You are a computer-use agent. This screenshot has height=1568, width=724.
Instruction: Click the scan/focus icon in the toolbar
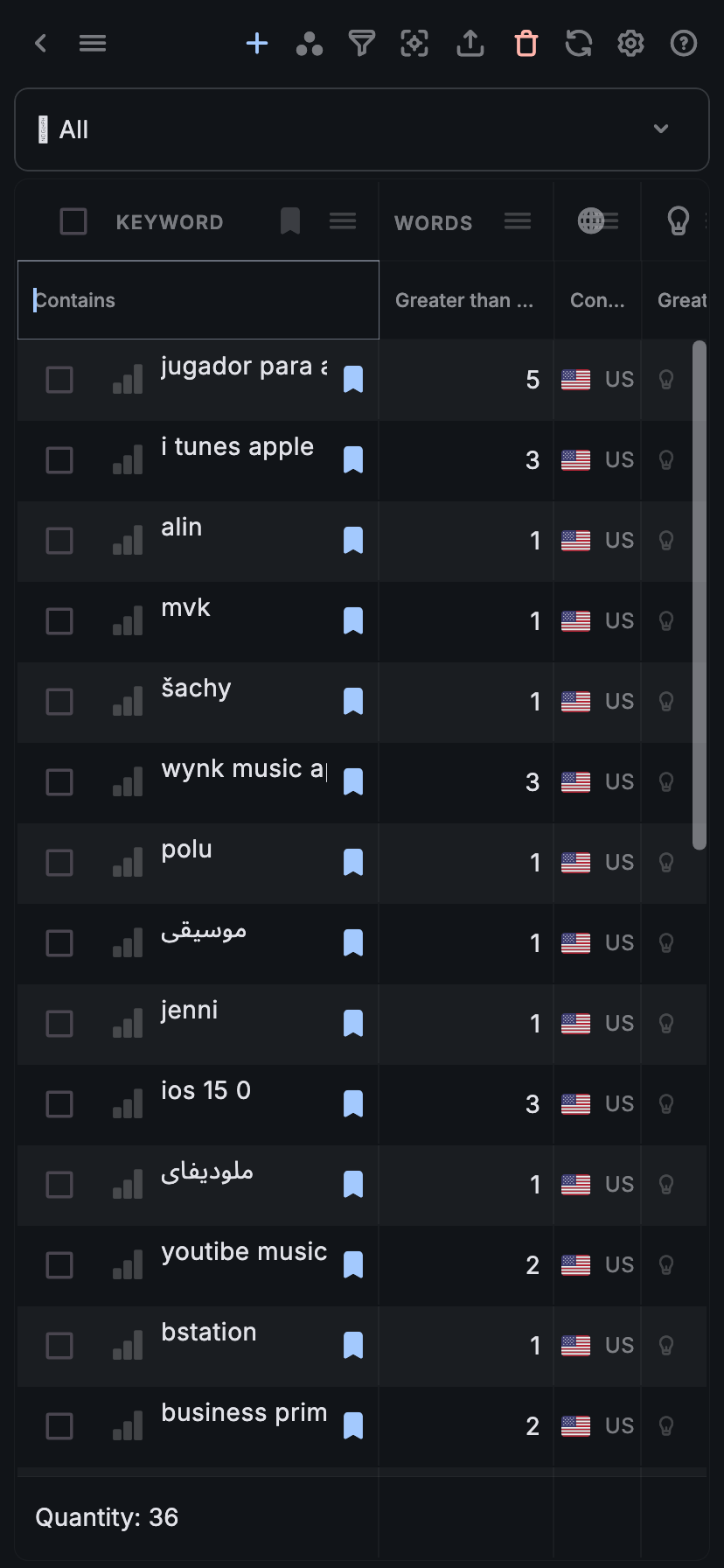414,43
